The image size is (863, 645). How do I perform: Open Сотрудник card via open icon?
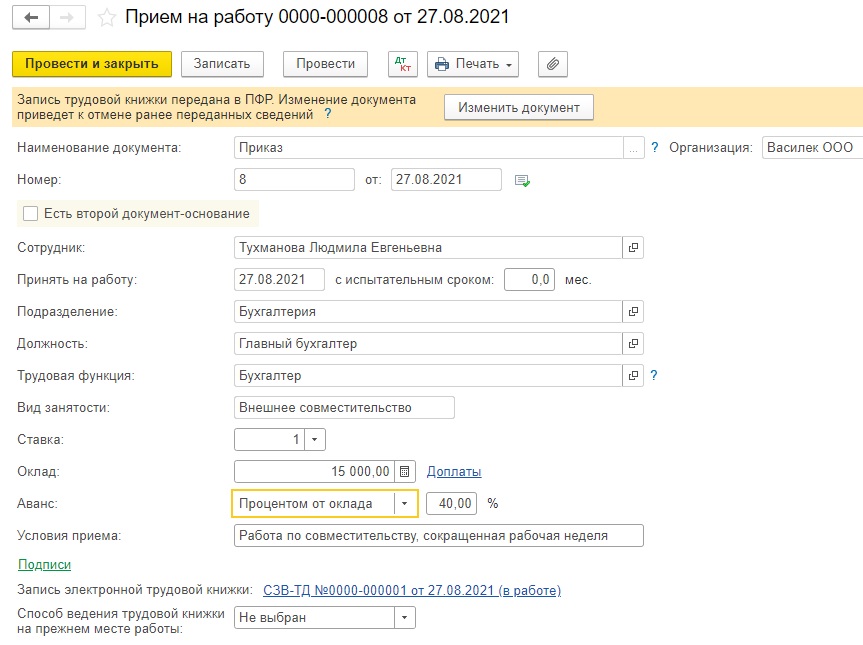(633, 248)
